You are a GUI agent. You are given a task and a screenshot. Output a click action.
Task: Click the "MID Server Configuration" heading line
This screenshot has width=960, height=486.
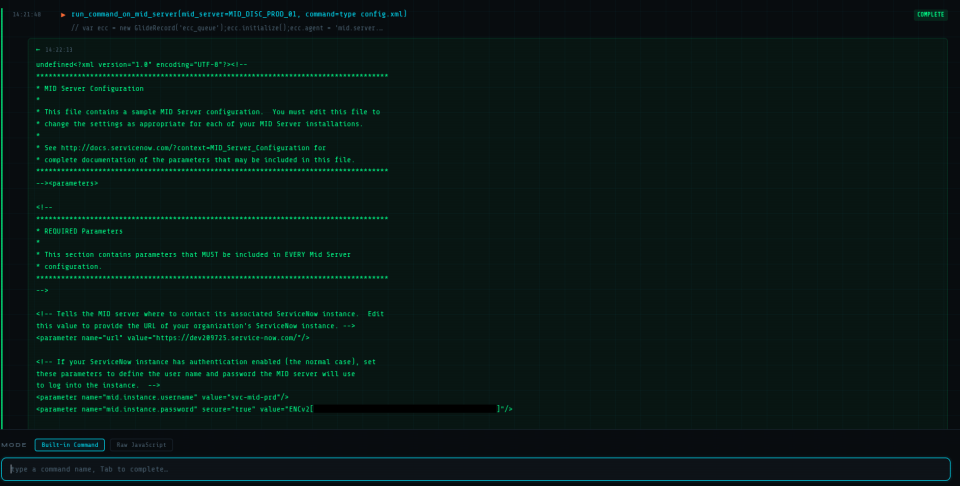coord(90,88)
